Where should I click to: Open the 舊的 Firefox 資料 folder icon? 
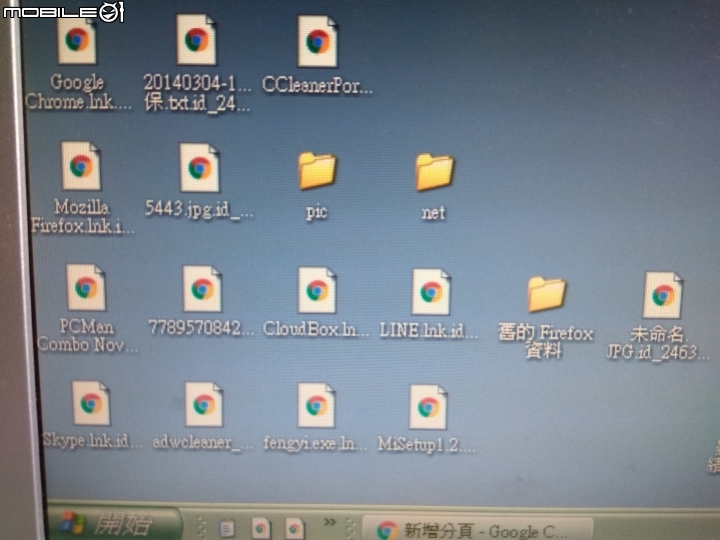point(546,294)
